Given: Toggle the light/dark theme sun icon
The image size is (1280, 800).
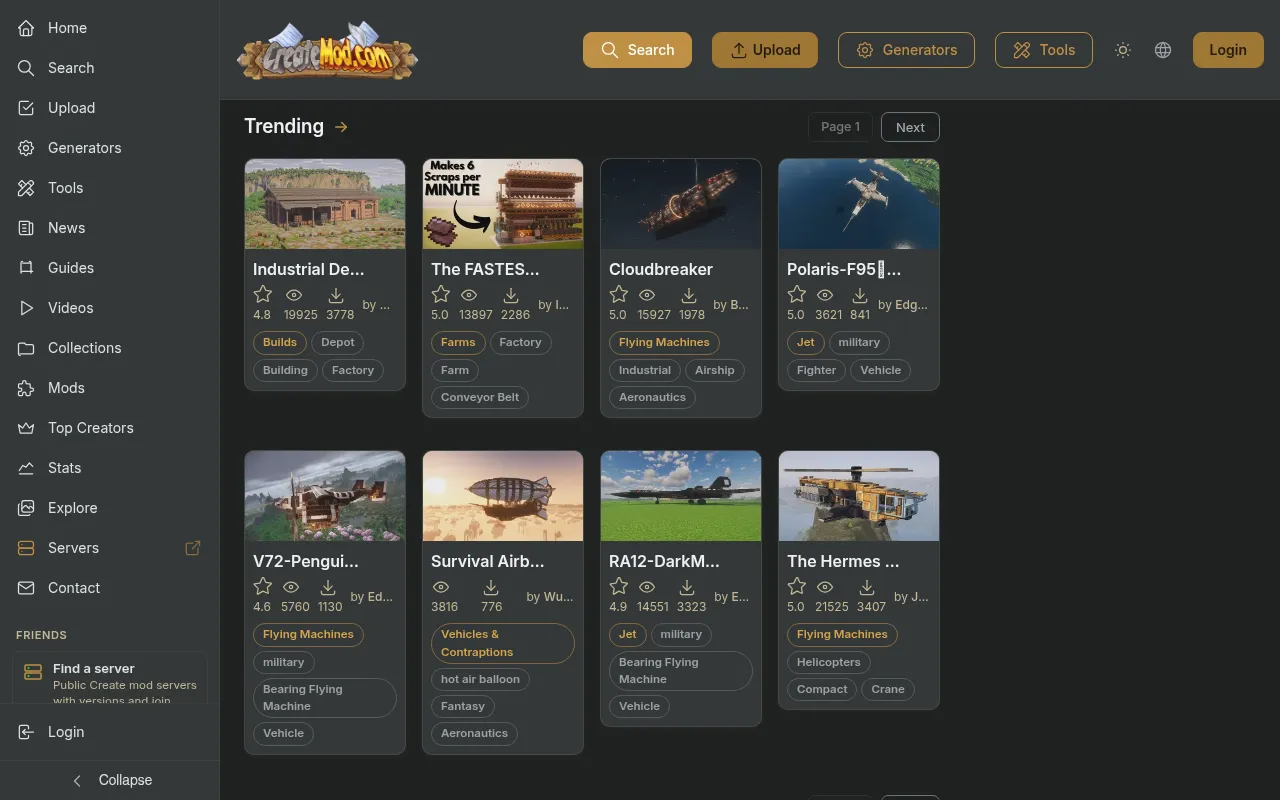Looking at the screenshot, I should pyautogui.click(x=1123, y=50).
